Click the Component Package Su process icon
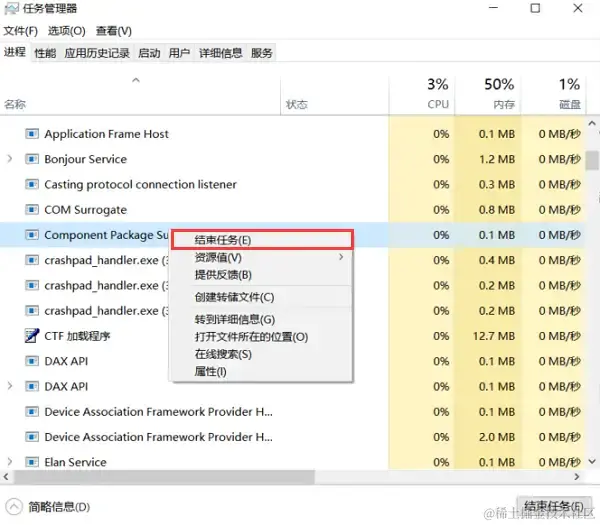Screen dimensions: 600x525 32,235
